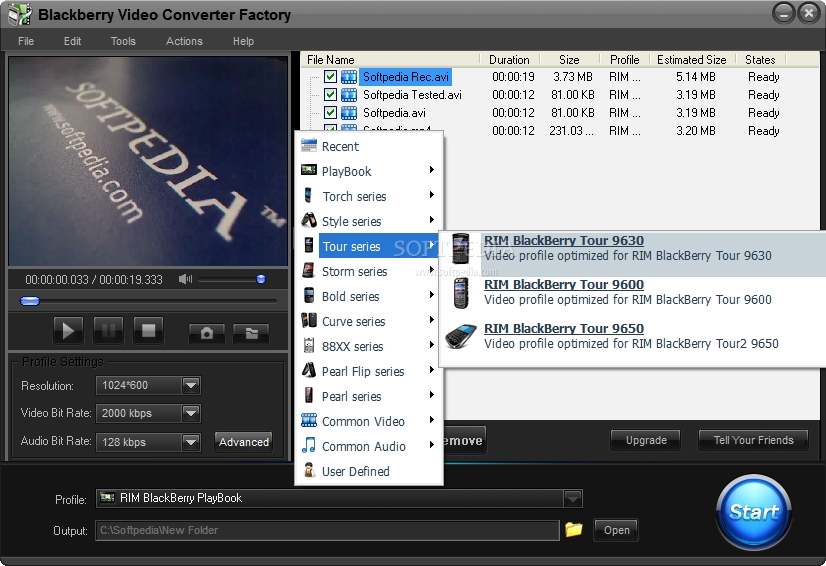Start playback with the Play button
Image resolution: width=826 pixels, height=566 pixels.
tap(68, 330)
